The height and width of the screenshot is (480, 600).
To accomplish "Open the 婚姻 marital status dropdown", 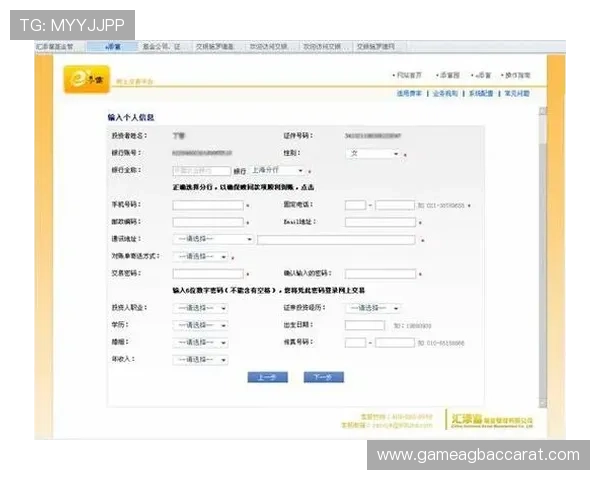I will pos(201,343).
